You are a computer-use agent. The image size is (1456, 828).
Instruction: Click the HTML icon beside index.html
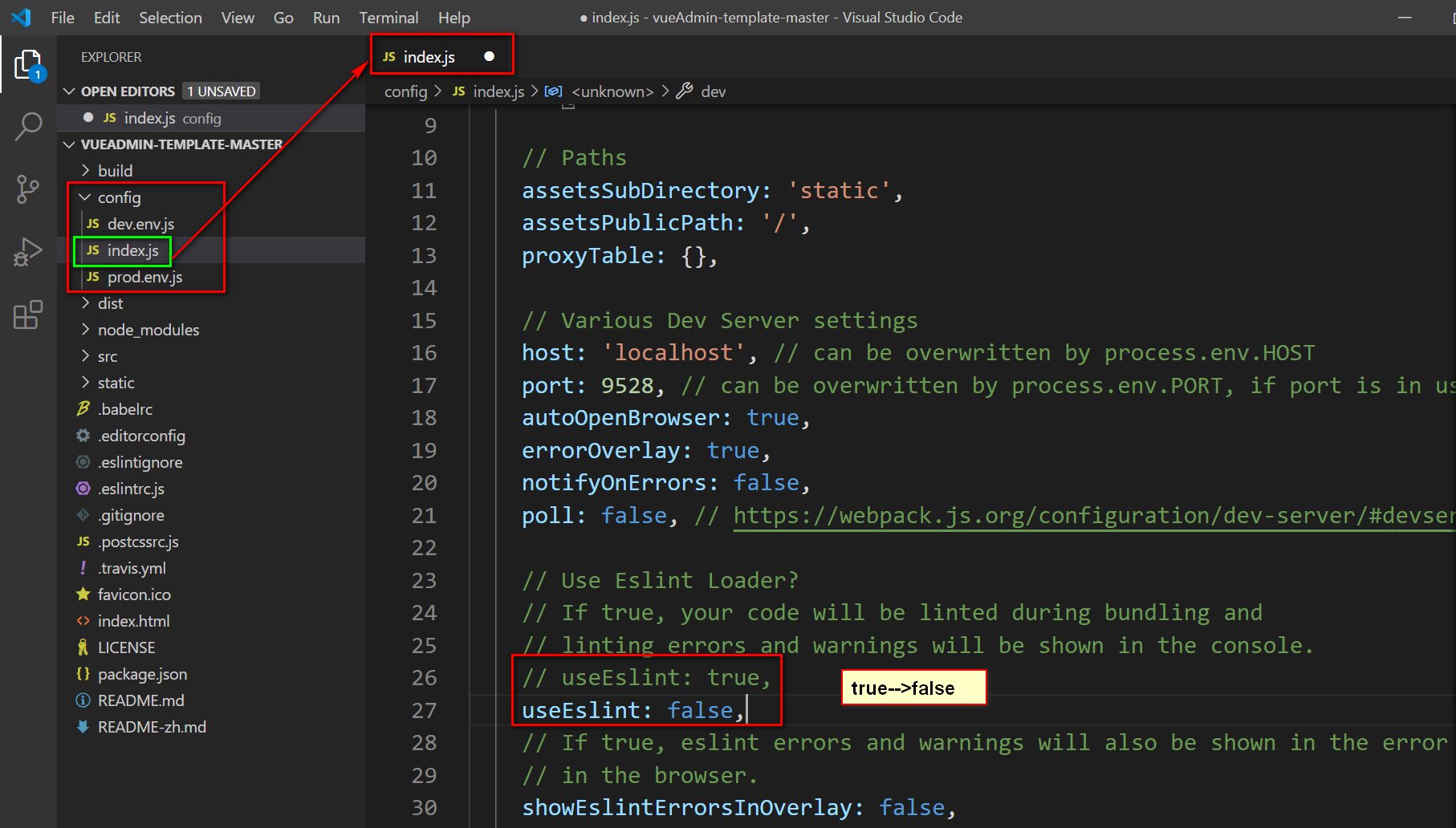coord(83,621)
